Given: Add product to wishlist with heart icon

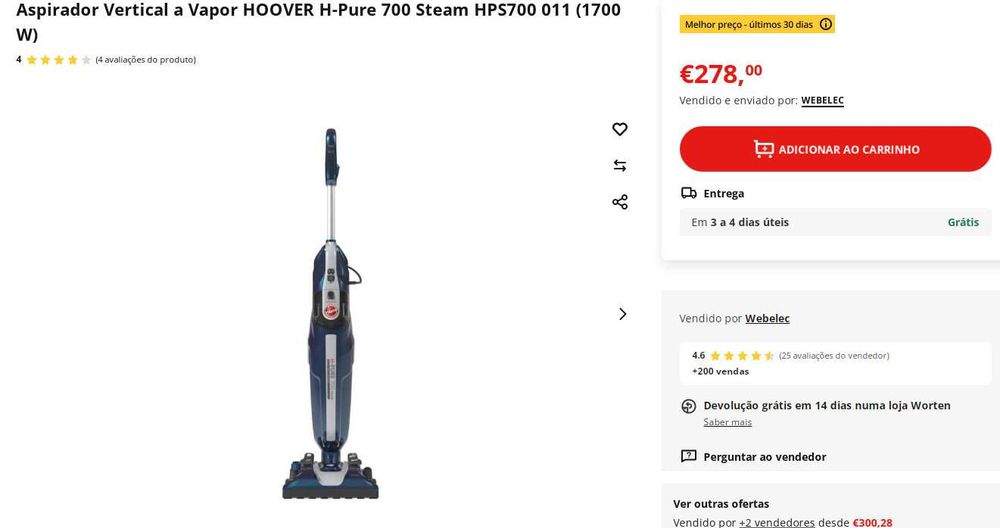Looking at the screenshot, I should [619, 129].
